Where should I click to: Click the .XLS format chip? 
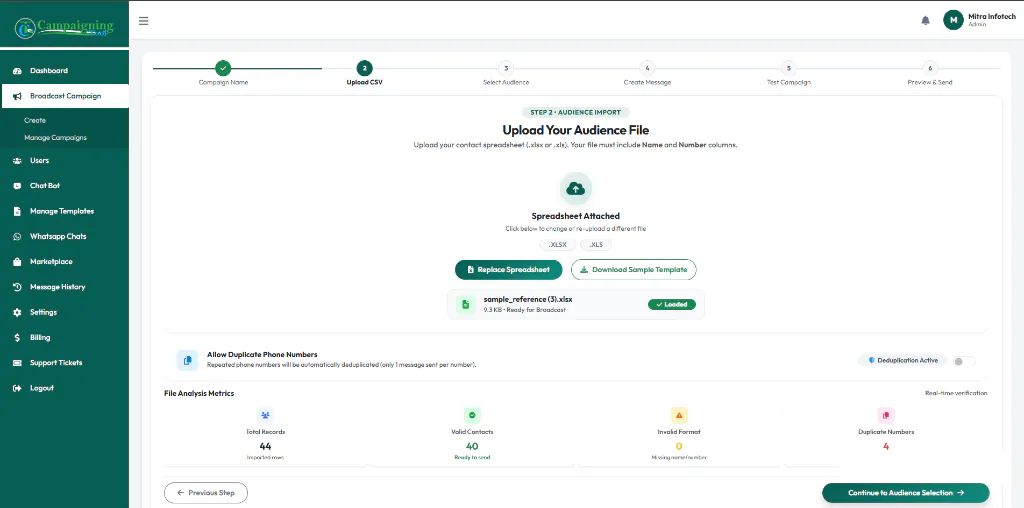596,245
